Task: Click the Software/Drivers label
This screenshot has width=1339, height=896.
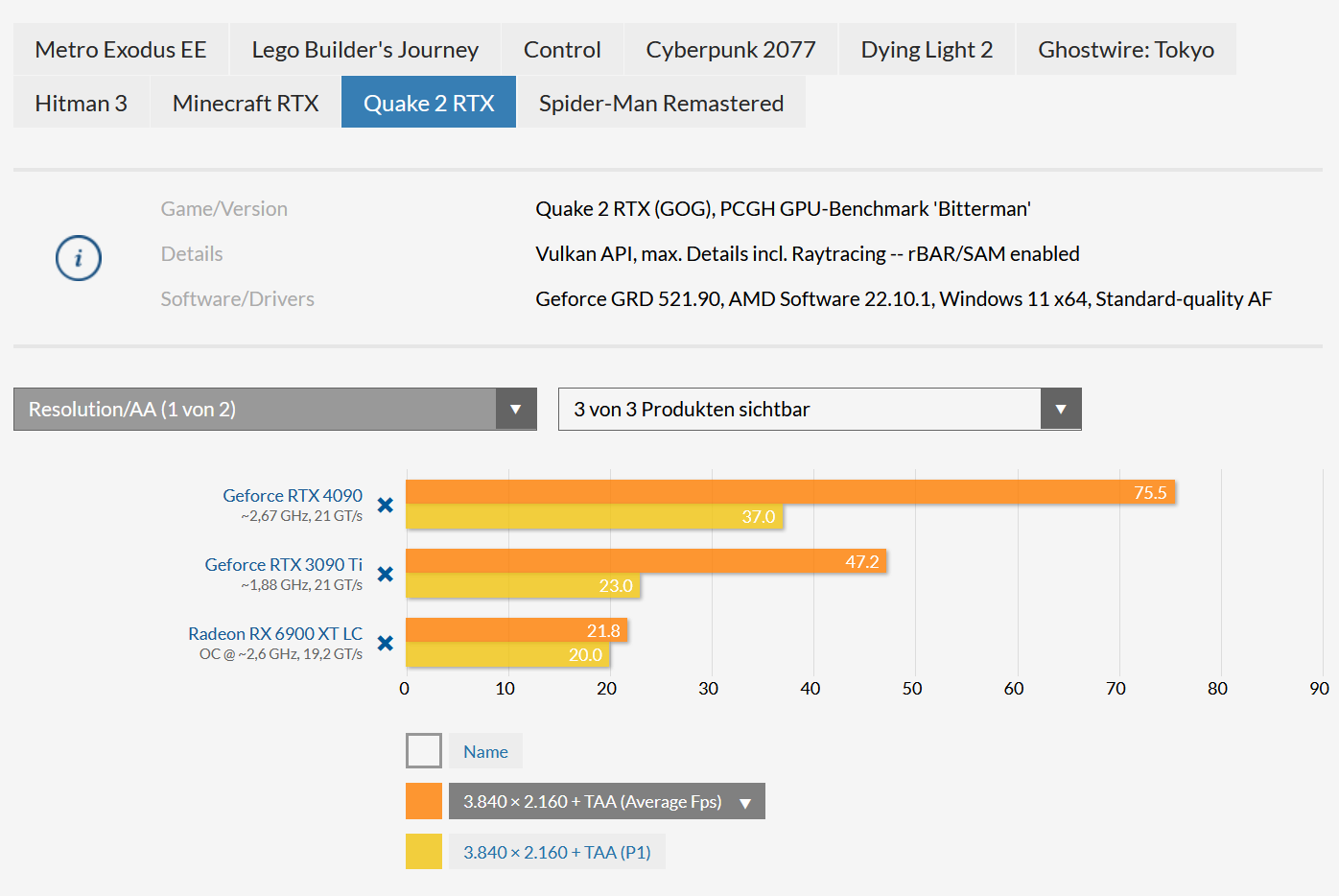Action: (238, 298)
